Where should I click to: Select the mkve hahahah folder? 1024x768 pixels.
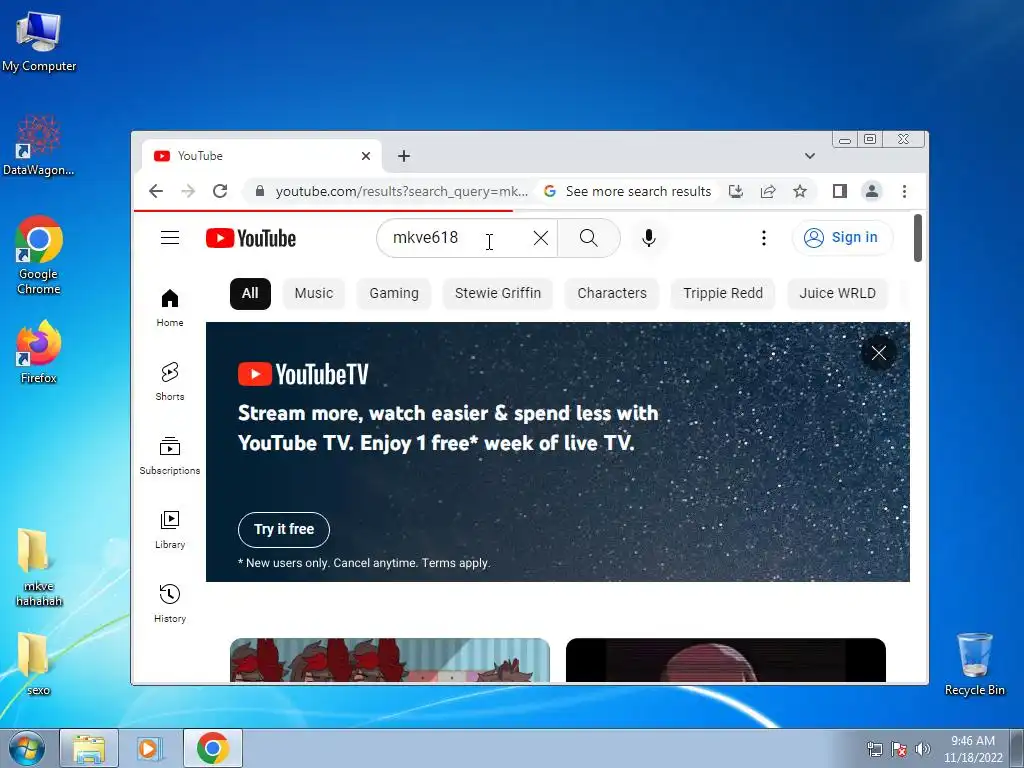(x=39, y=568)
